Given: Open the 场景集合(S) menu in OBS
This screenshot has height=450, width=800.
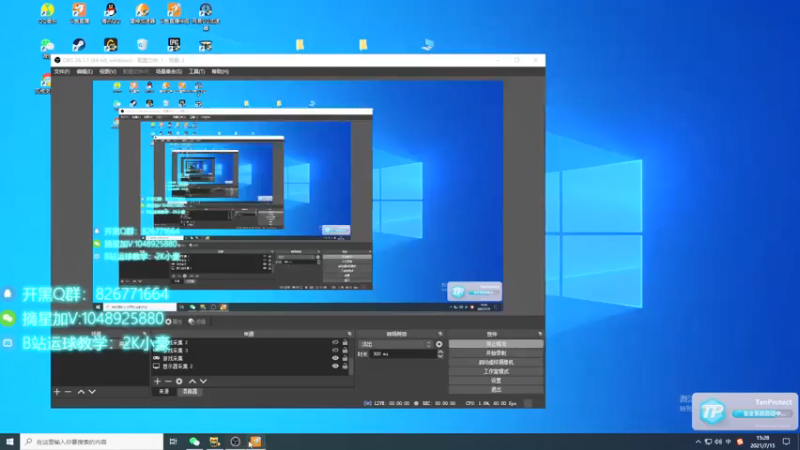Looking at the screenshot, I should 168,71.
